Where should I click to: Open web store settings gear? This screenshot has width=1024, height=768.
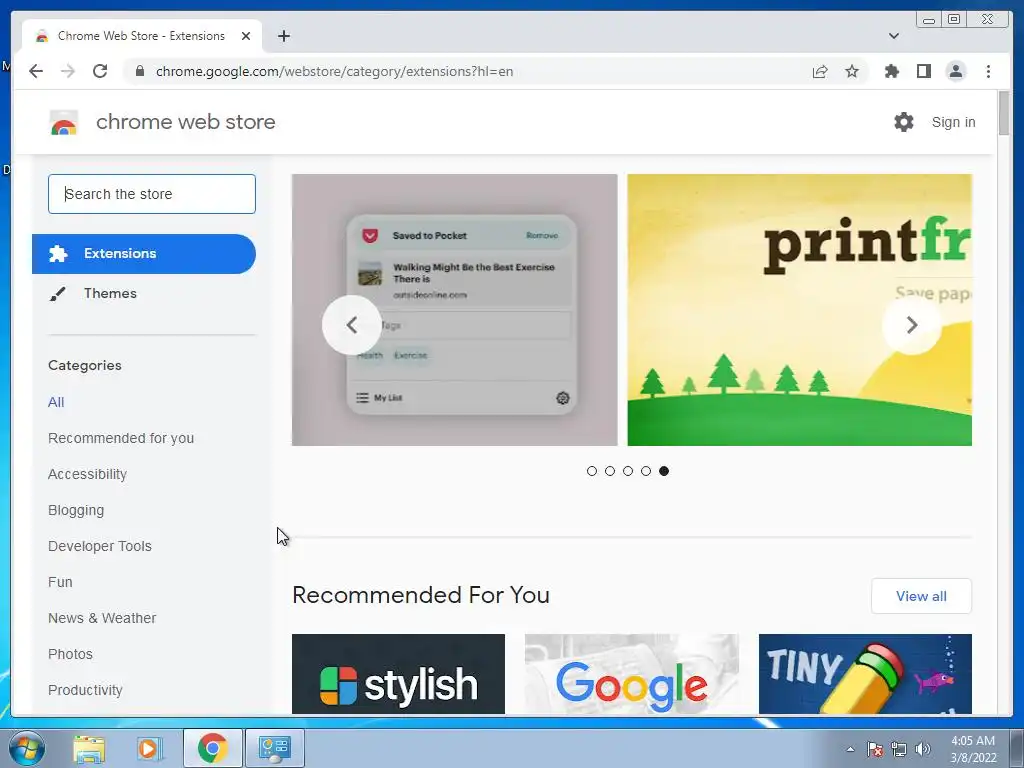click(904, 122)
